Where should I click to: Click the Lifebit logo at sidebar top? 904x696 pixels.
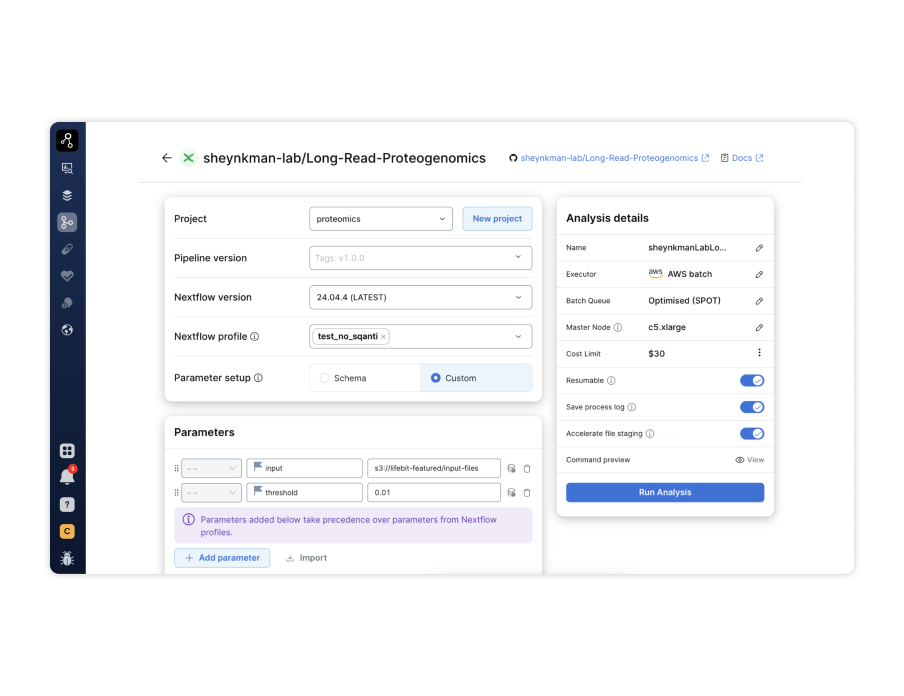pyautogui.click(x=67, y=140)
